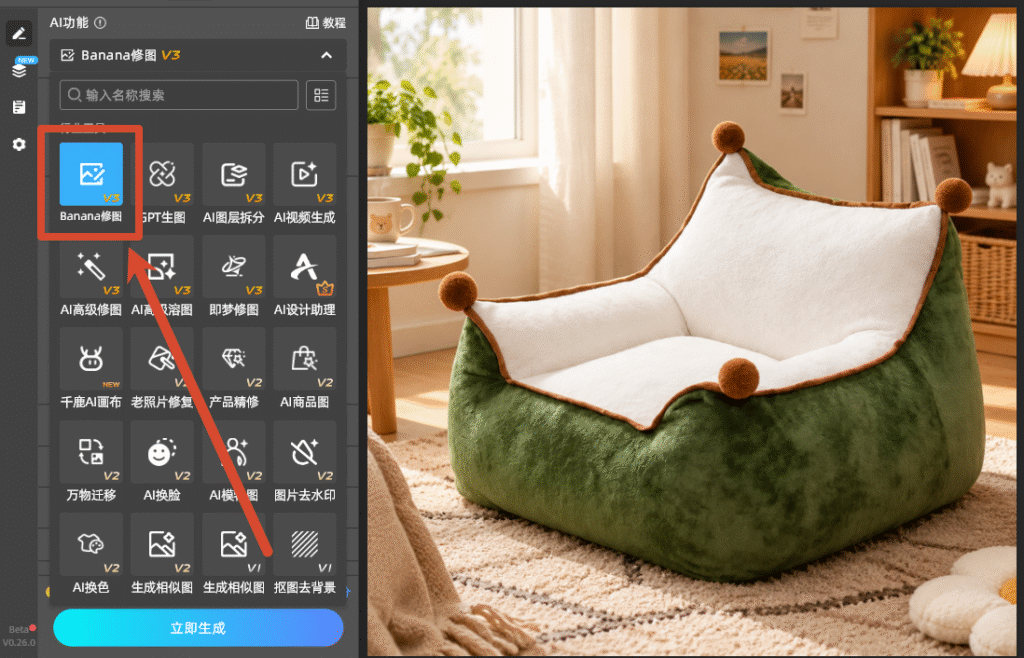Focus the 输入名称搜索 search field
This screenshot has width=1024, height=658.
click(x=179, y=95)
